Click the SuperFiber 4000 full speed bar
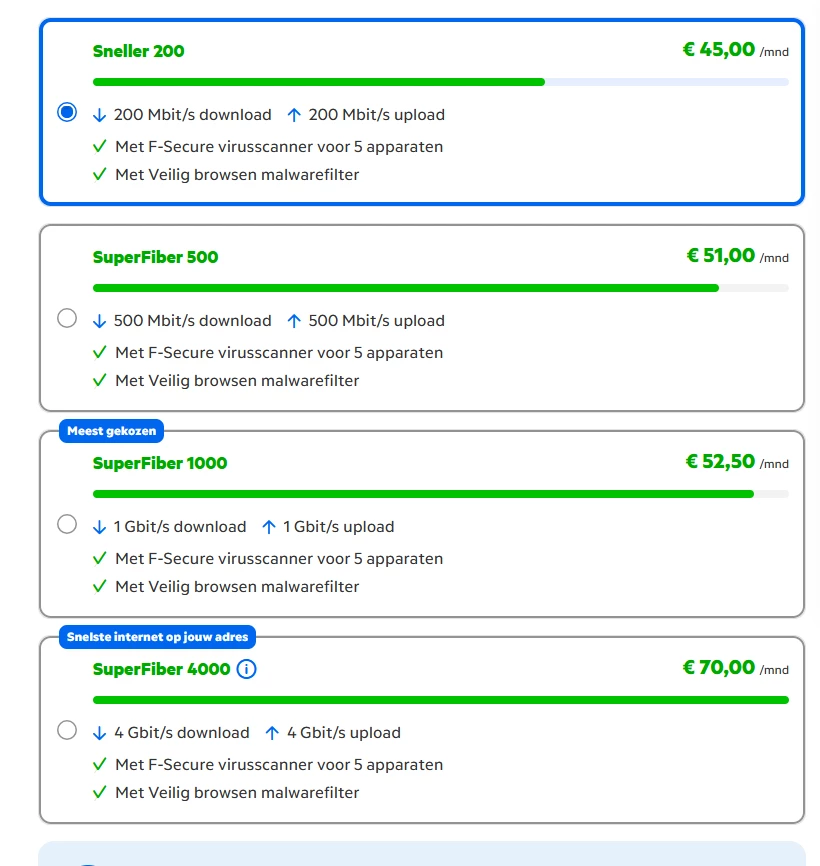The height and width of the screenshot is (866, 820). (441, 700)
